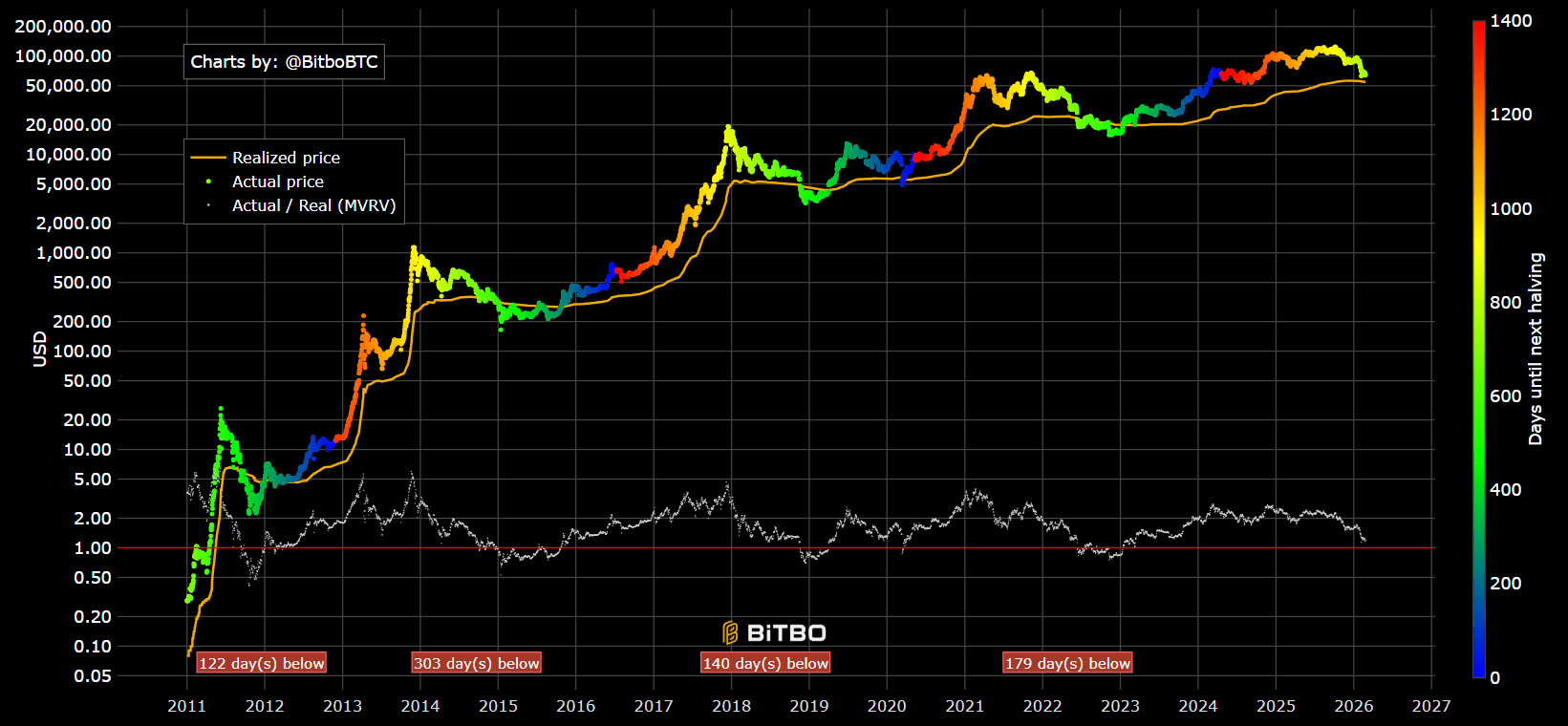
Task: Click the red top end of the colorbar
Action: [x=1478, y=27]
